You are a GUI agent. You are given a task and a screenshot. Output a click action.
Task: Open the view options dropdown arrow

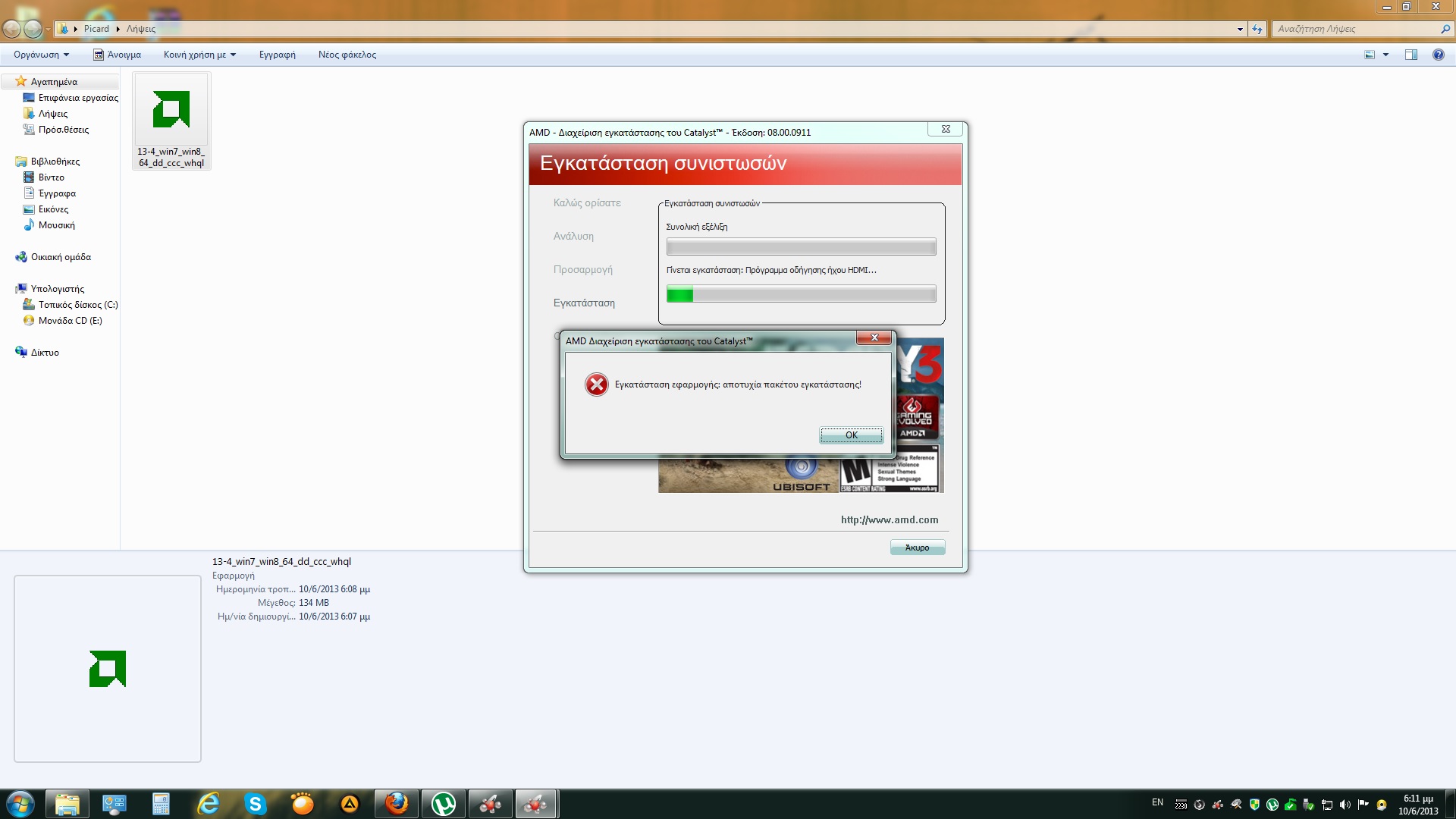[1385, 55]
